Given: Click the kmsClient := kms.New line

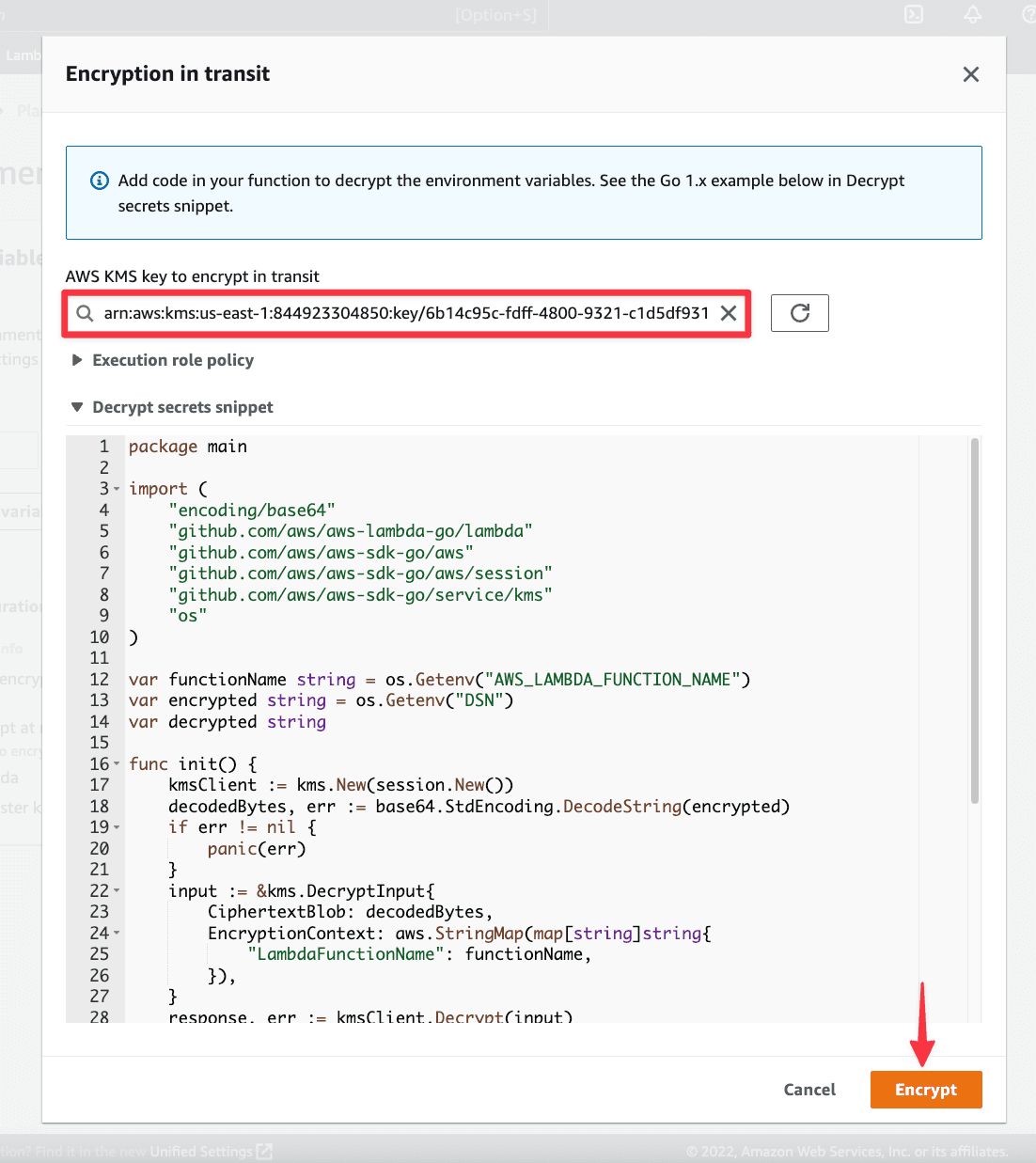Looking at the screenshot, I should (341, 785).
